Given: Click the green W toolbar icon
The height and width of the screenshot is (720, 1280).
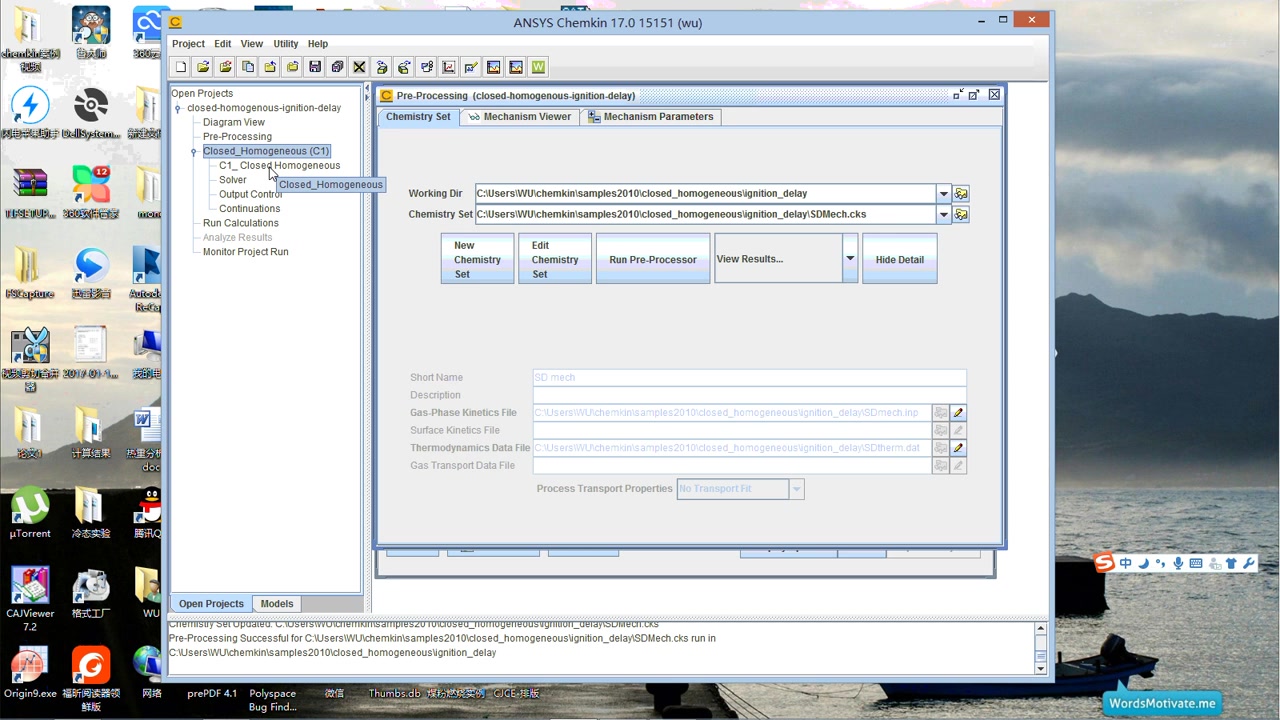Looking at the screenshot, I should pos(538,67).
